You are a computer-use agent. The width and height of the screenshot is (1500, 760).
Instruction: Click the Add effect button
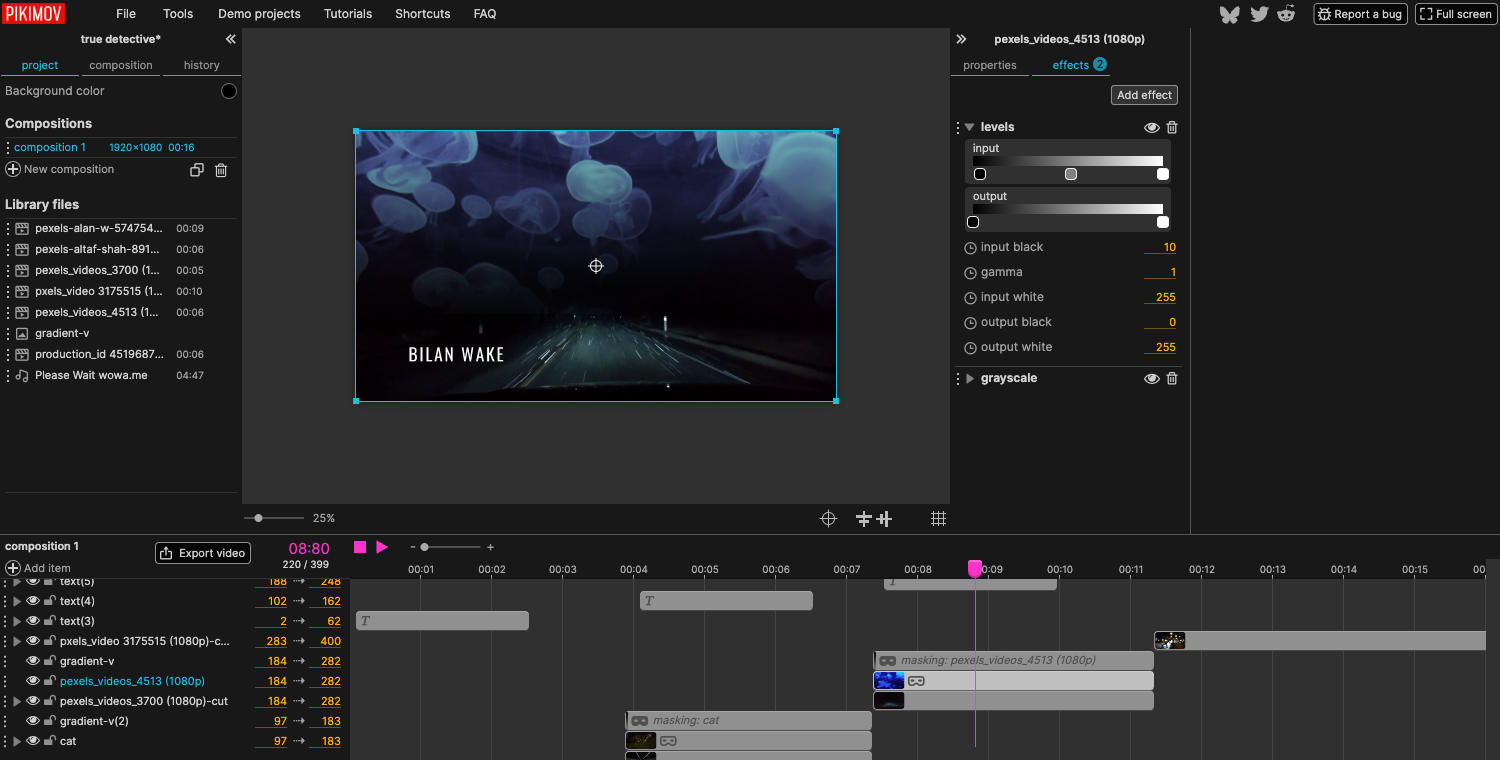pyautogui.click(x=1144, y=95)
